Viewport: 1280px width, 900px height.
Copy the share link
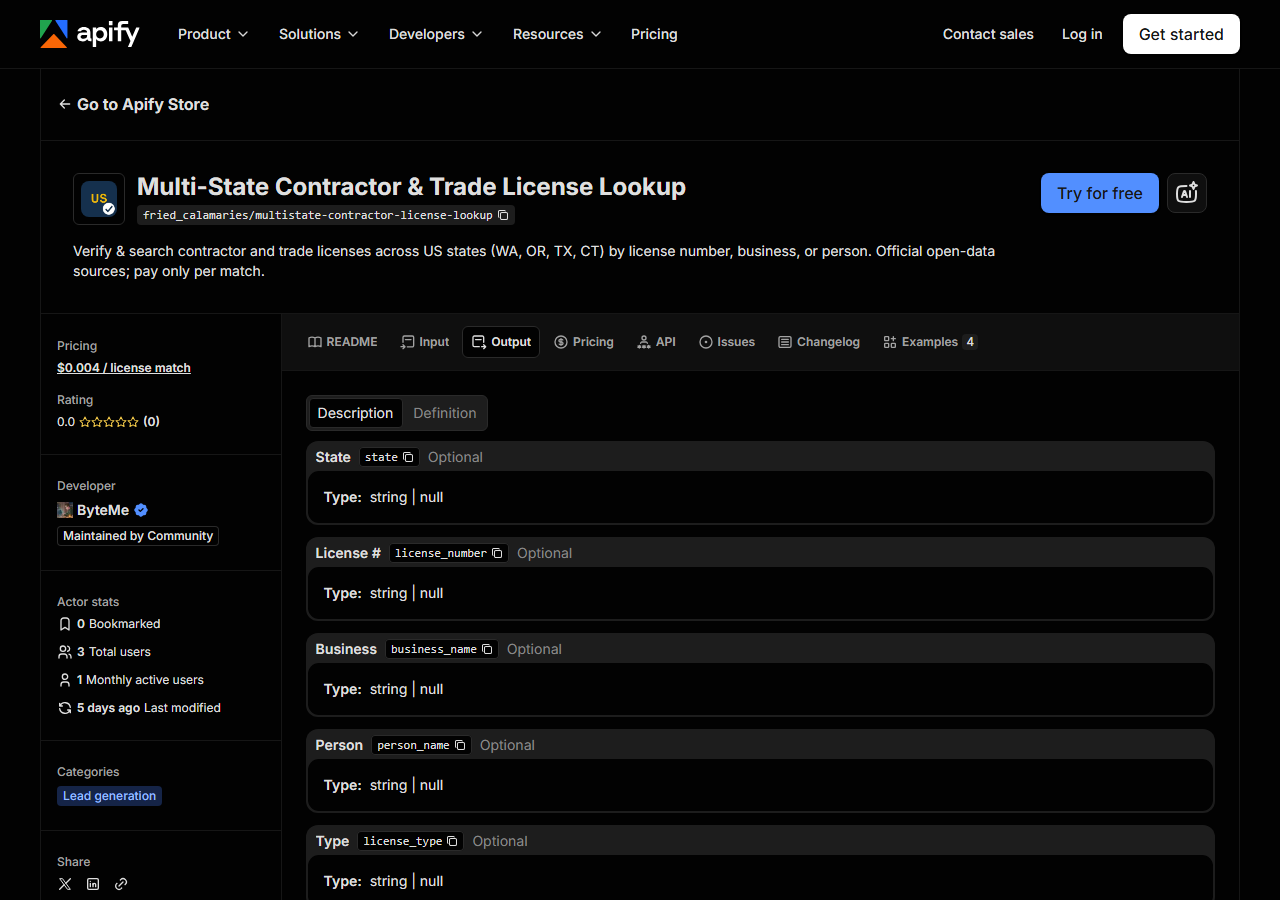[x=121, y=884]
